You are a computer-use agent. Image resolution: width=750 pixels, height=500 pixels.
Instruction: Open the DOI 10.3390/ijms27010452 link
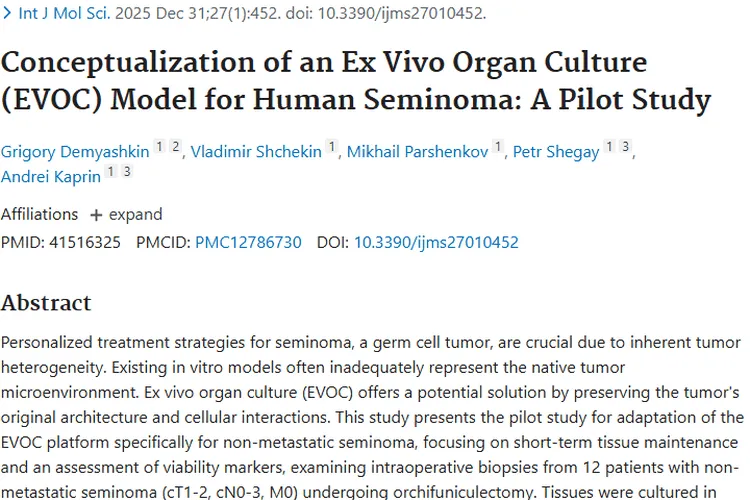(436, 242)
